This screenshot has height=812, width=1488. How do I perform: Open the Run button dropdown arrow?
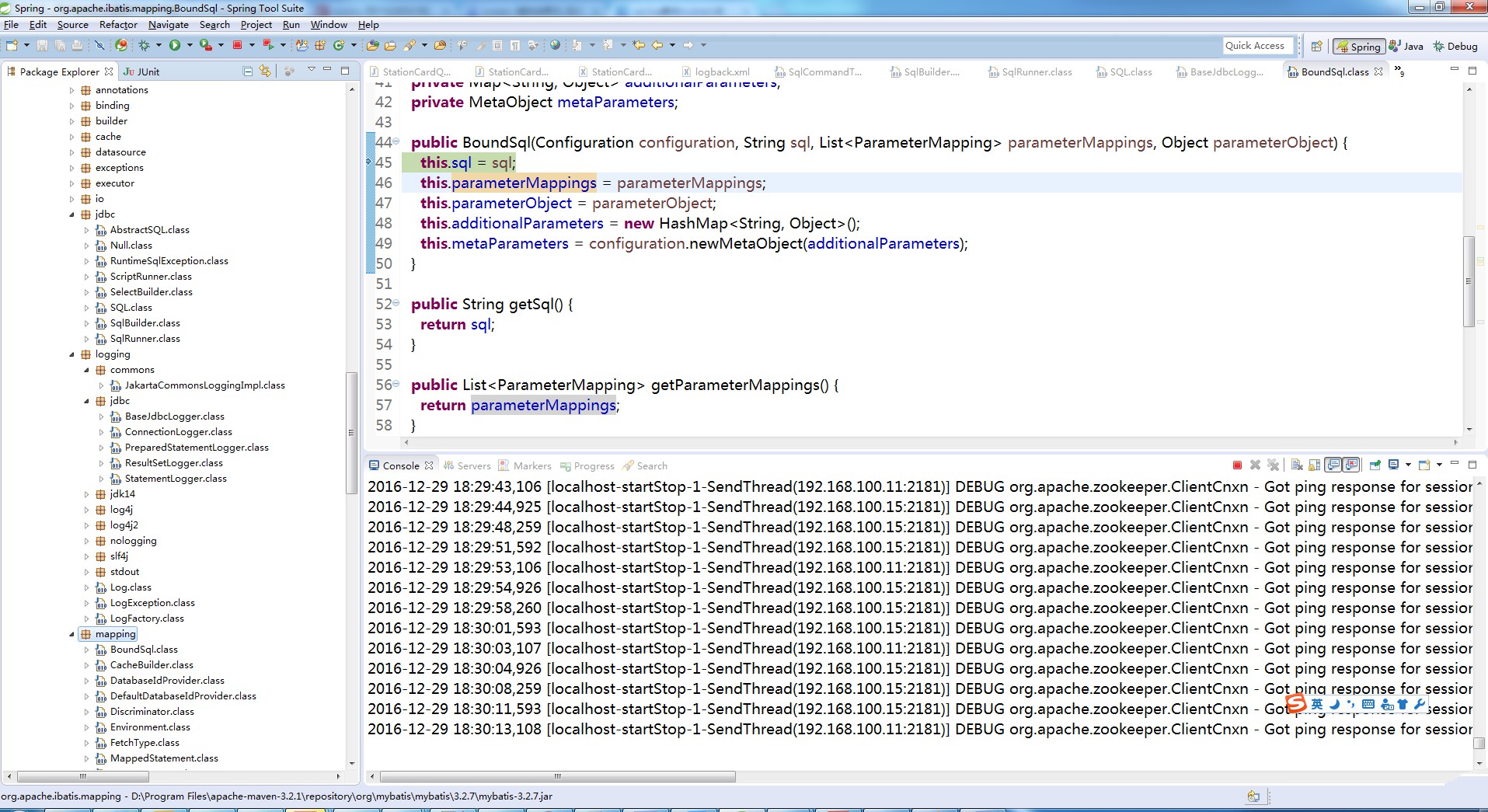tap(189, 46)
